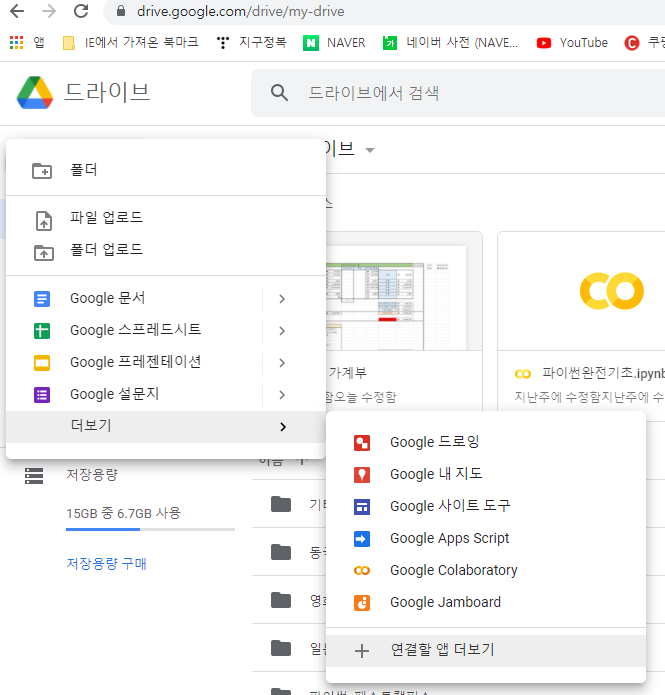This screenshot has height=695, width=665.
Task: Click the Google Drive logo
Action: pyautogui.click(x=35, y=93)
